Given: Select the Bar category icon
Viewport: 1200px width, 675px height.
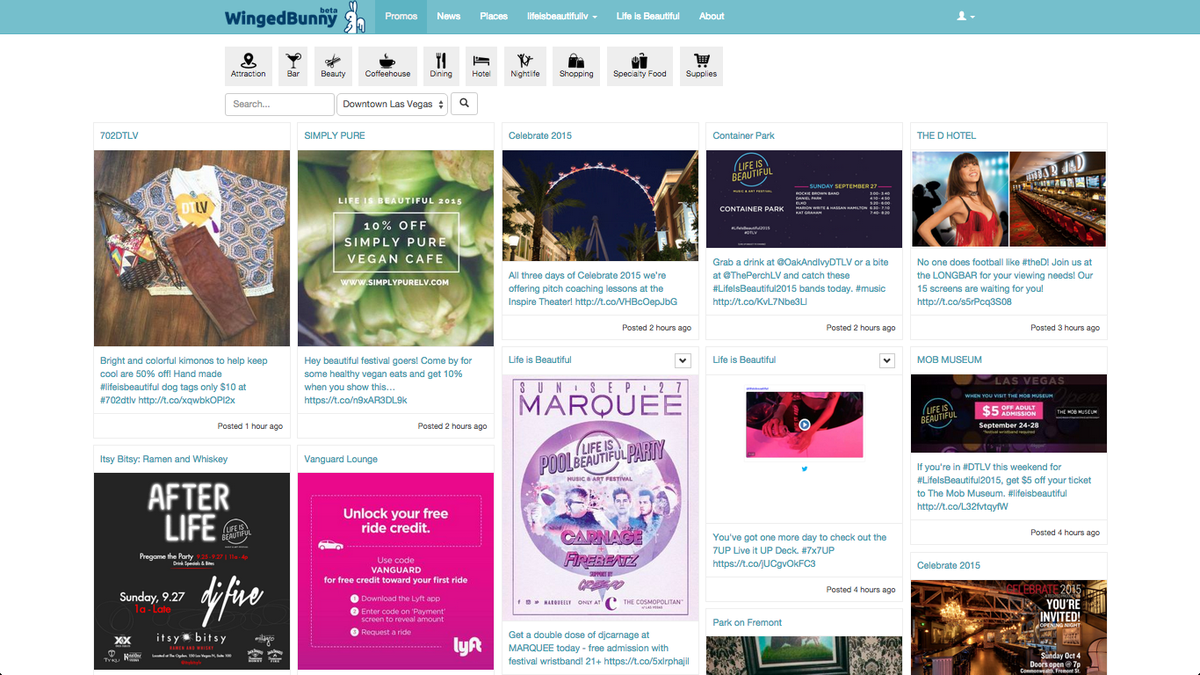Looking at the screenshot, I should [x=293, y=66].
